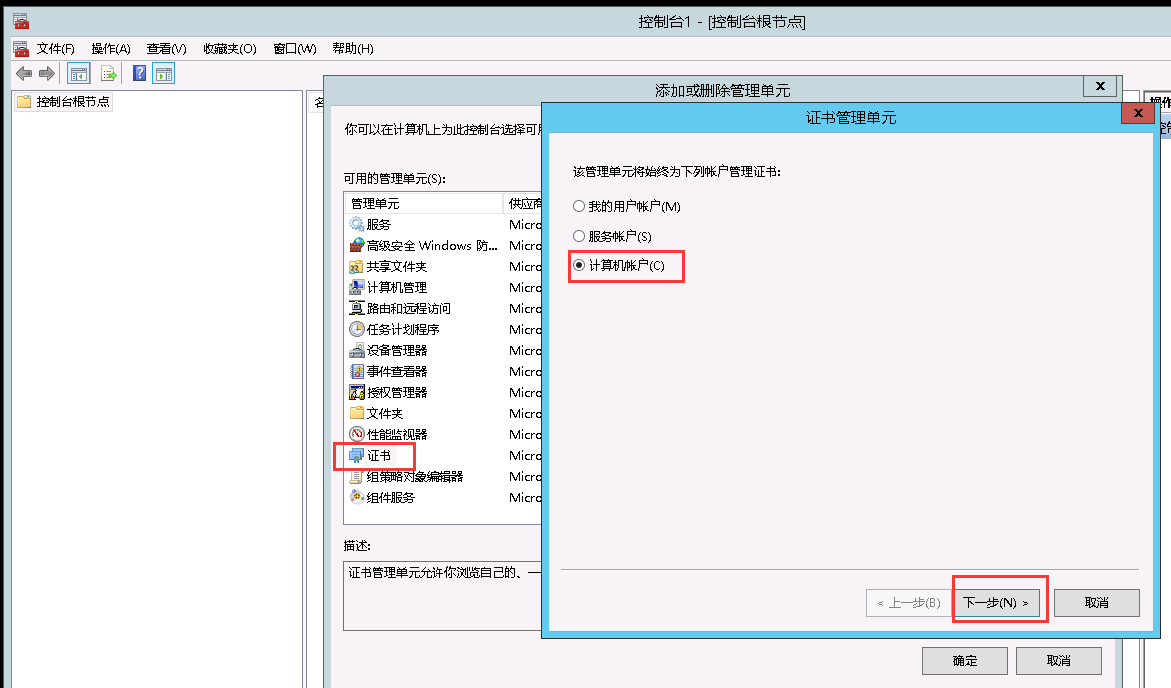Click the export list toolbar icon
1171x688 pixels.
(x=109, y=73)
